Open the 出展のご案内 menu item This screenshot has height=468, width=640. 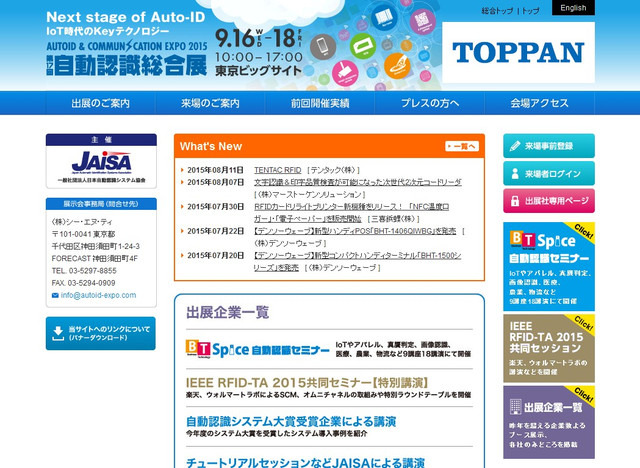[x=100, y=103]
